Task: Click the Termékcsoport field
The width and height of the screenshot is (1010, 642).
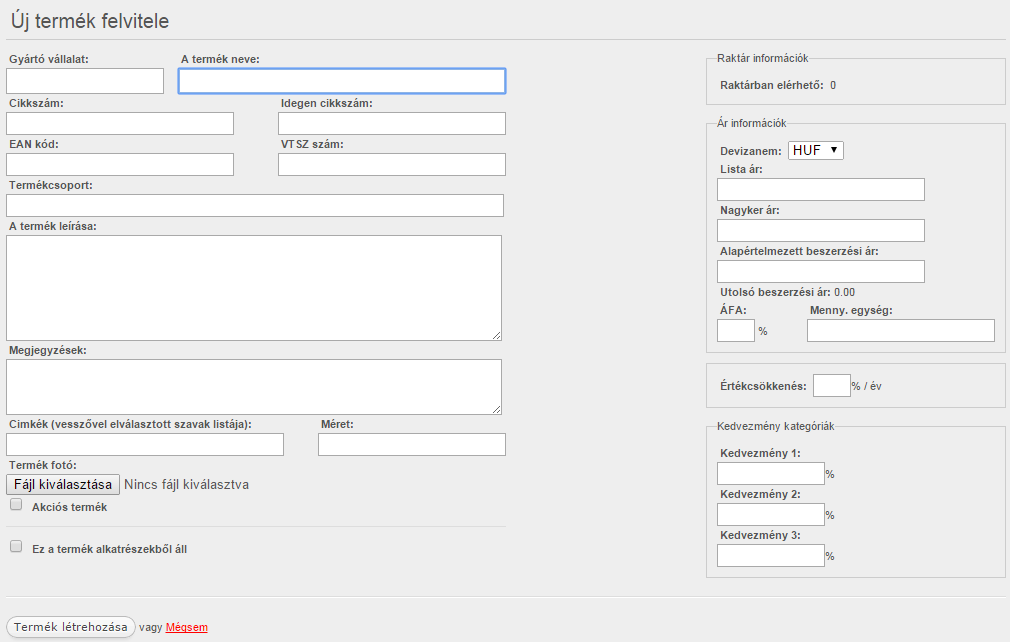Action: tap(255, 205)
